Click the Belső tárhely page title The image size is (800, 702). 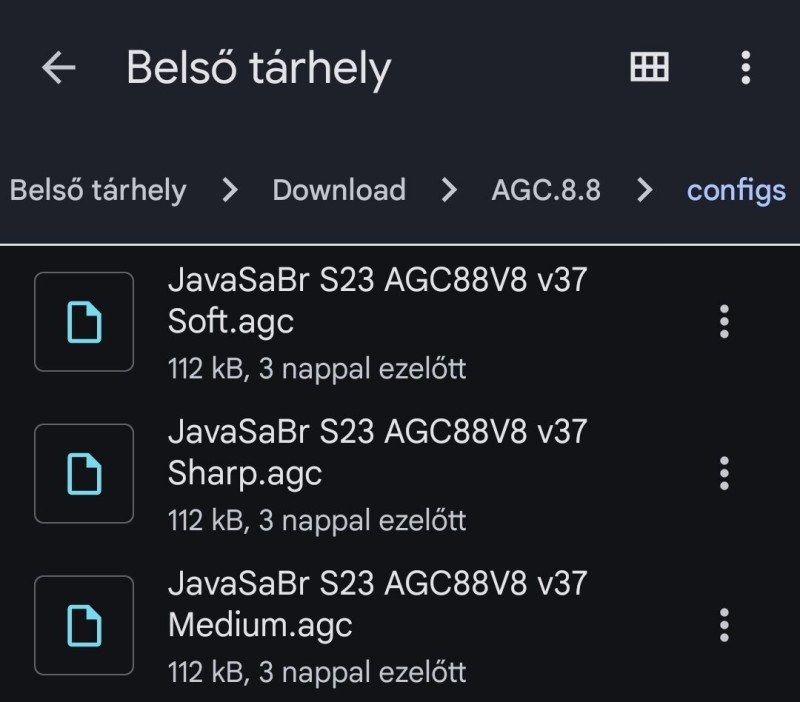pos(258,68)
